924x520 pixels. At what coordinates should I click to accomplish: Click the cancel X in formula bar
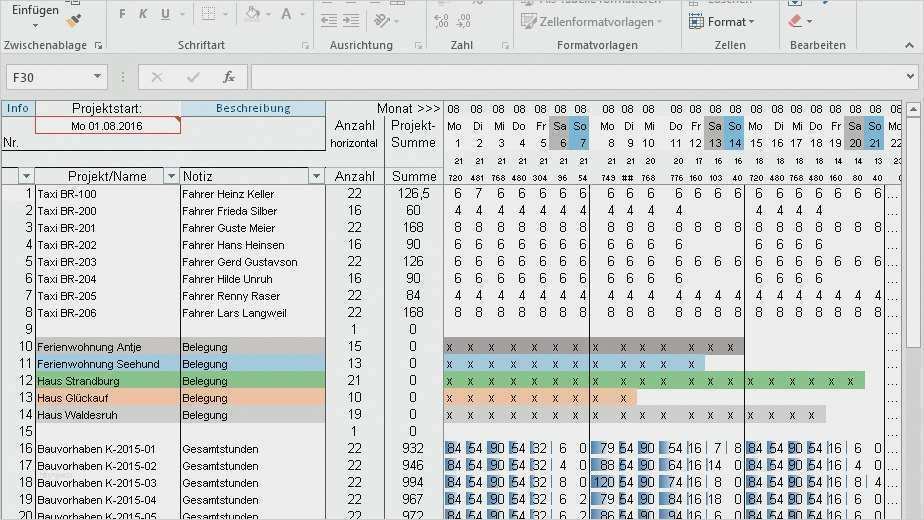click(x=157, y=77)
